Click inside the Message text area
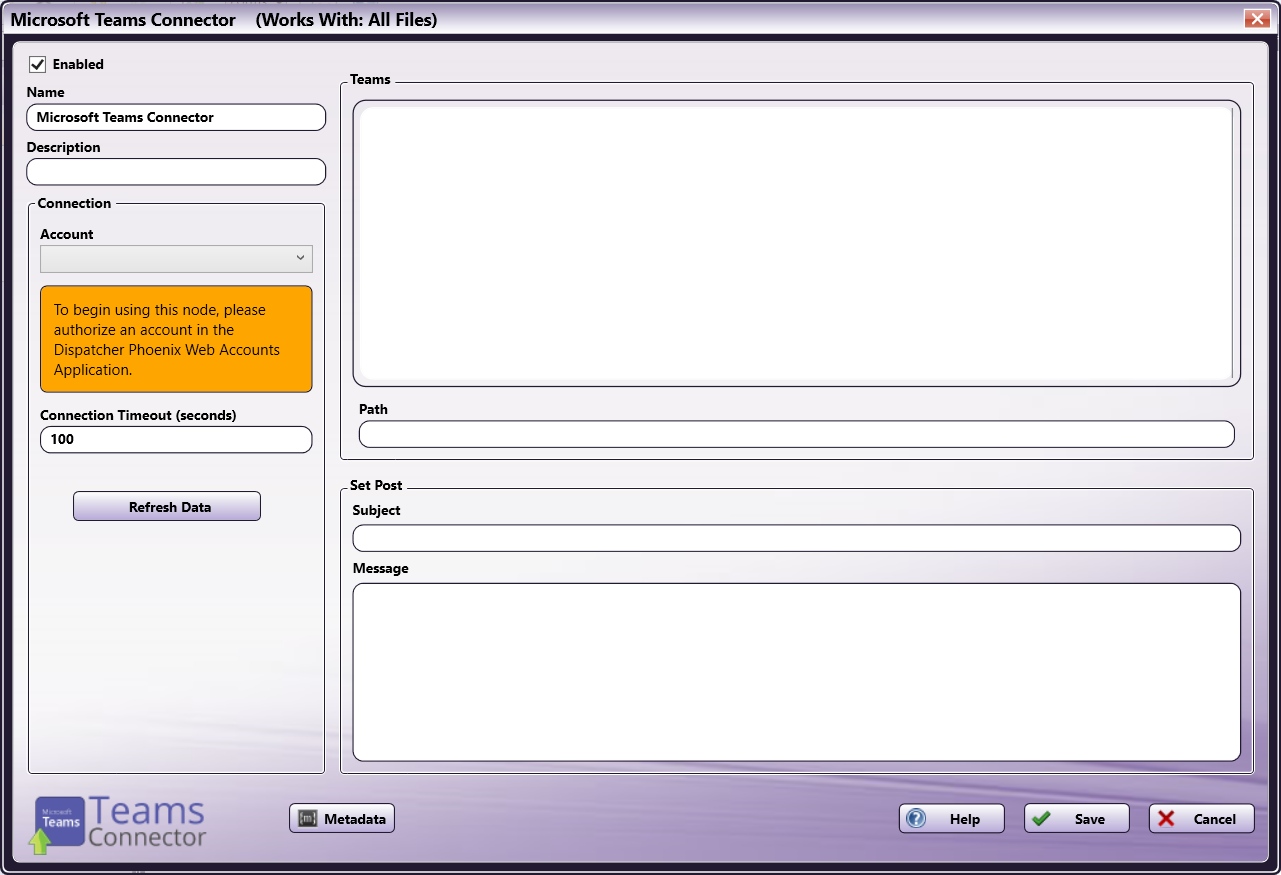Viewport: 1281px width, 875px height. (x=796, y=672)
